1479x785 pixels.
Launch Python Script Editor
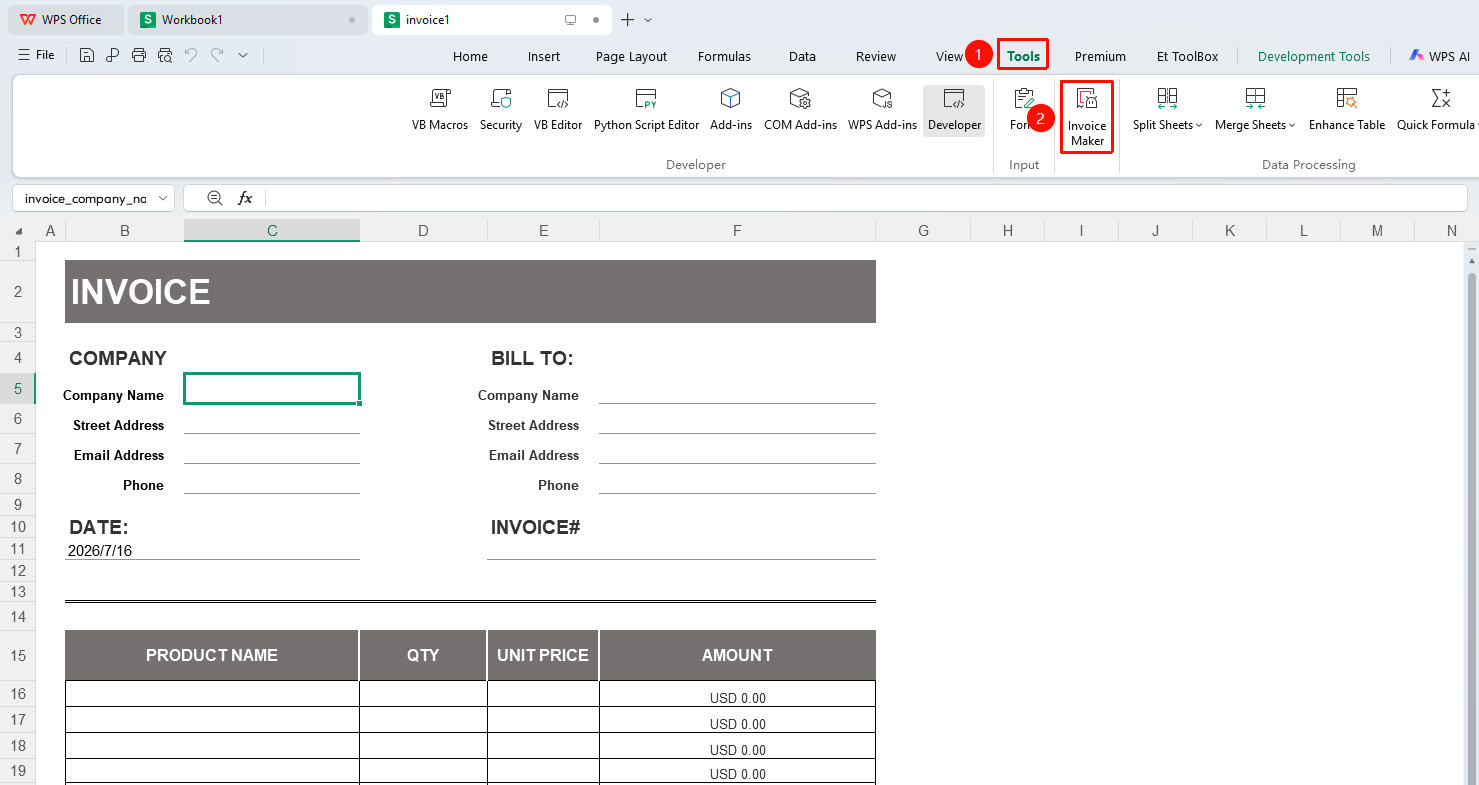[646, 110]
